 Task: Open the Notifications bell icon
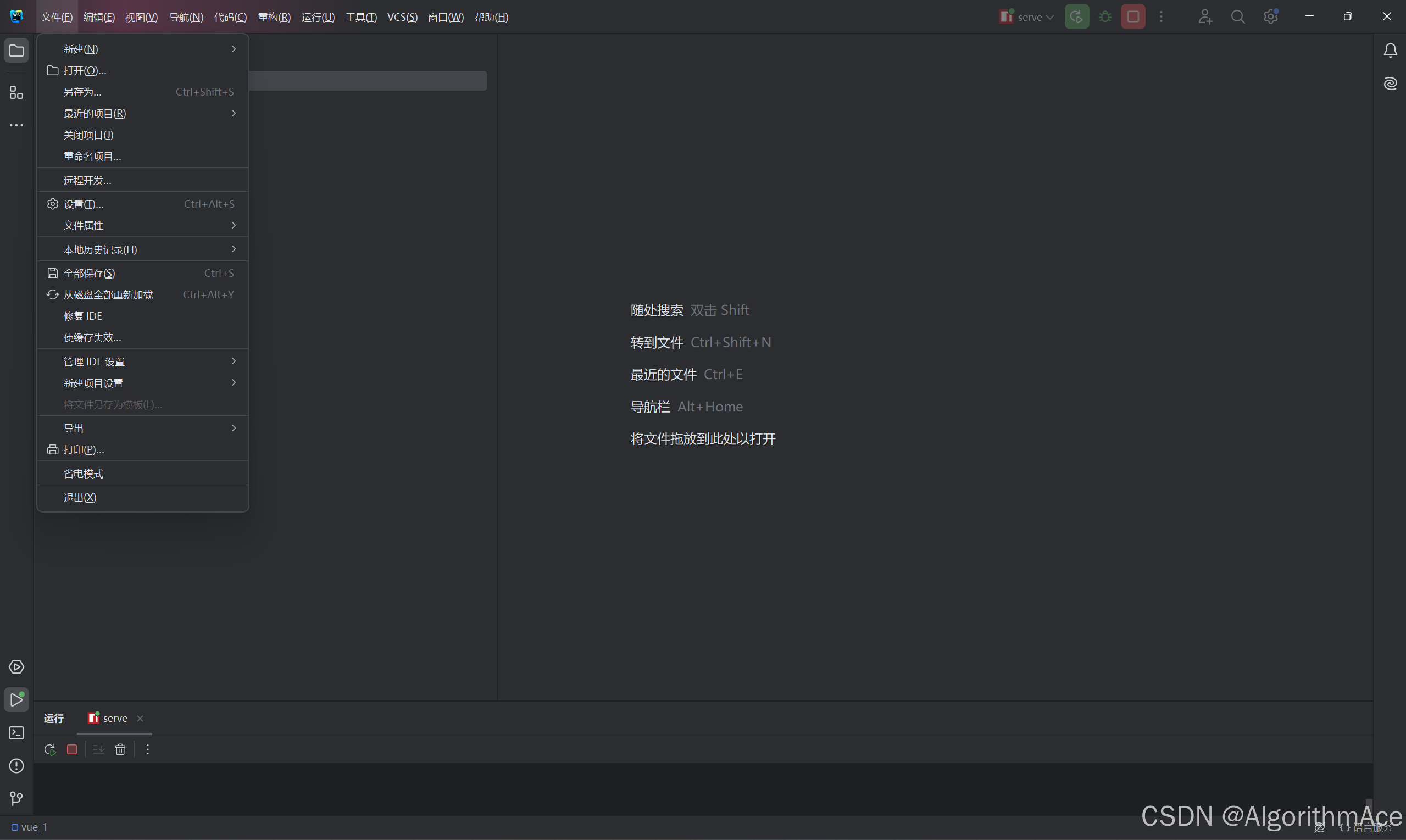coord(1390,51)
